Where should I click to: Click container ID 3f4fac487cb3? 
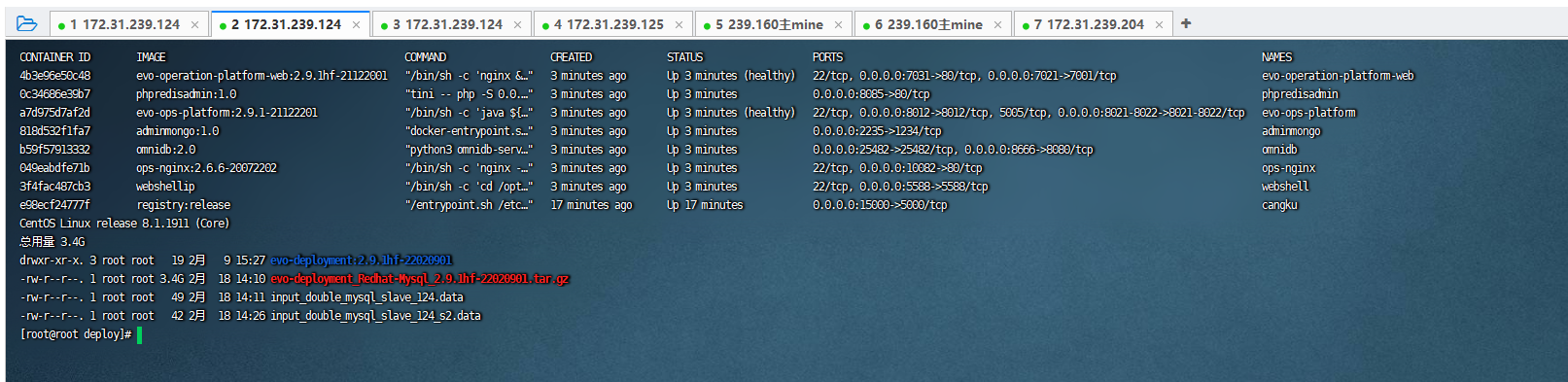(55, 187)
